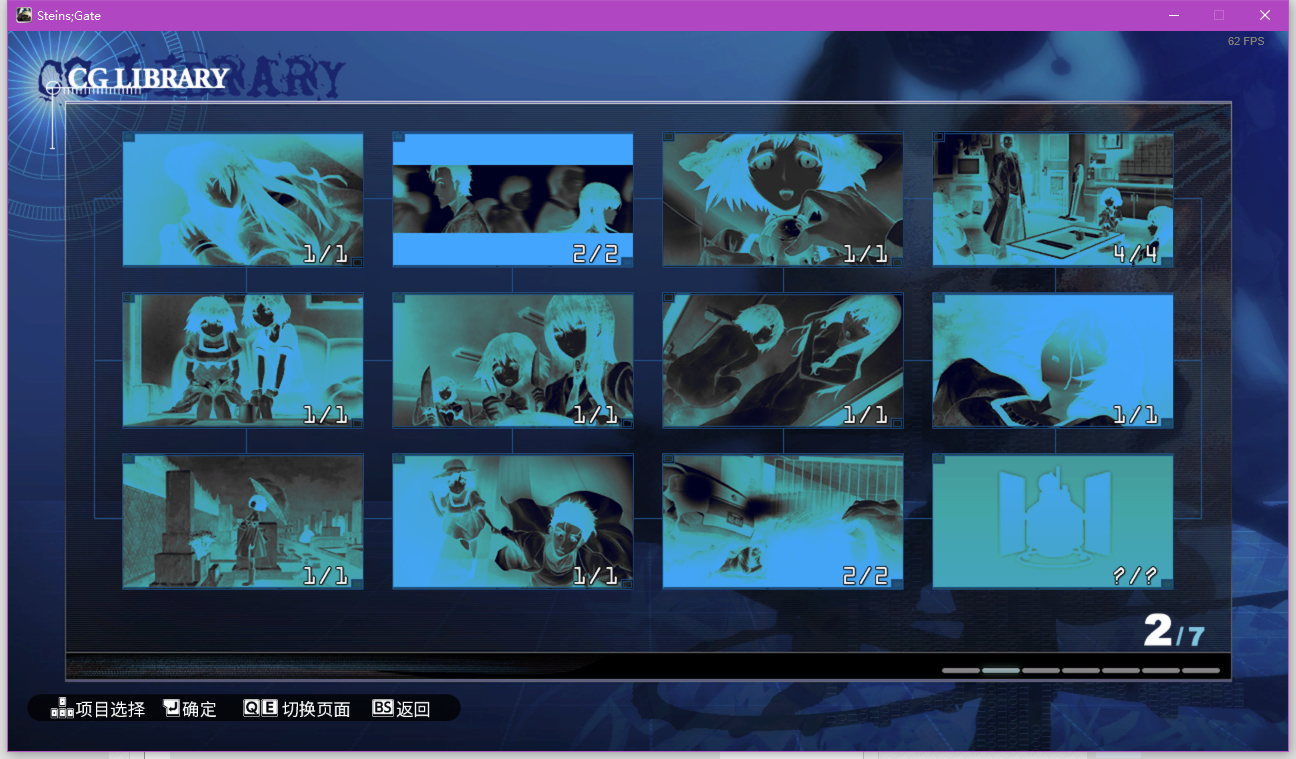Jump to the fourth page indicator dash
The image size is (1296, 759).
[1081, 670]
